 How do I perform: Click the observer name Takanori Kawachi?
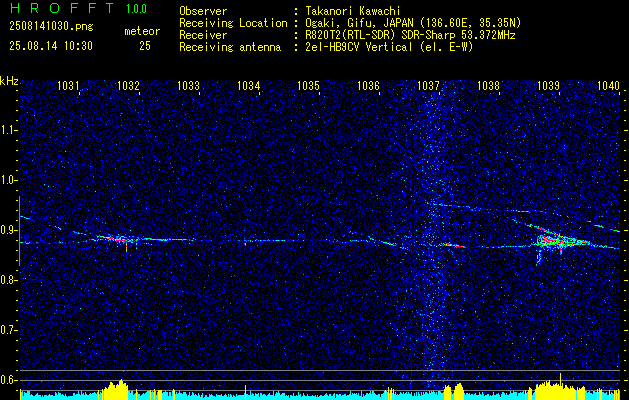pos(353,11)
